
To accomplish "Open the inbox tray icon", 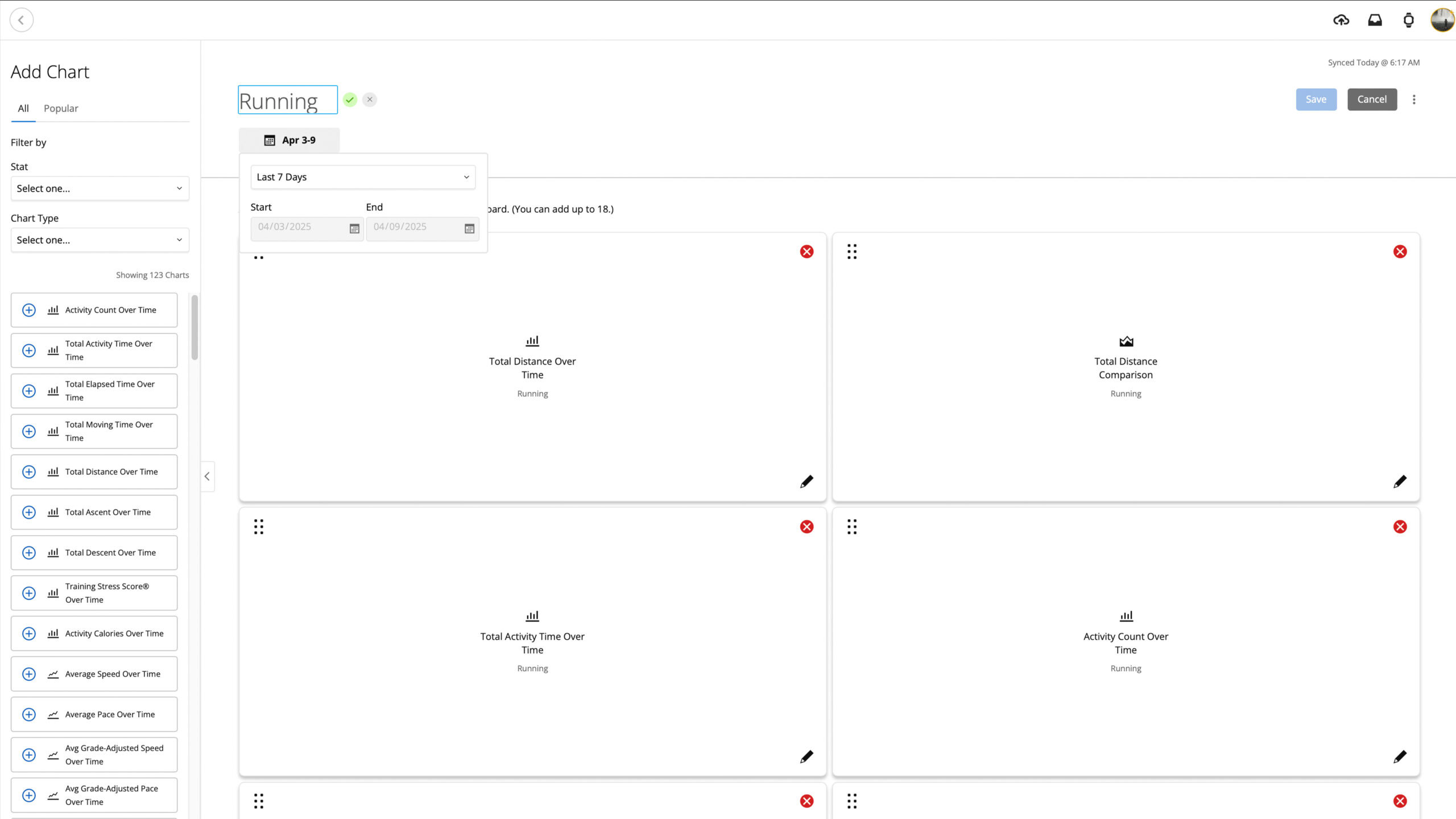I will 1375,20.
